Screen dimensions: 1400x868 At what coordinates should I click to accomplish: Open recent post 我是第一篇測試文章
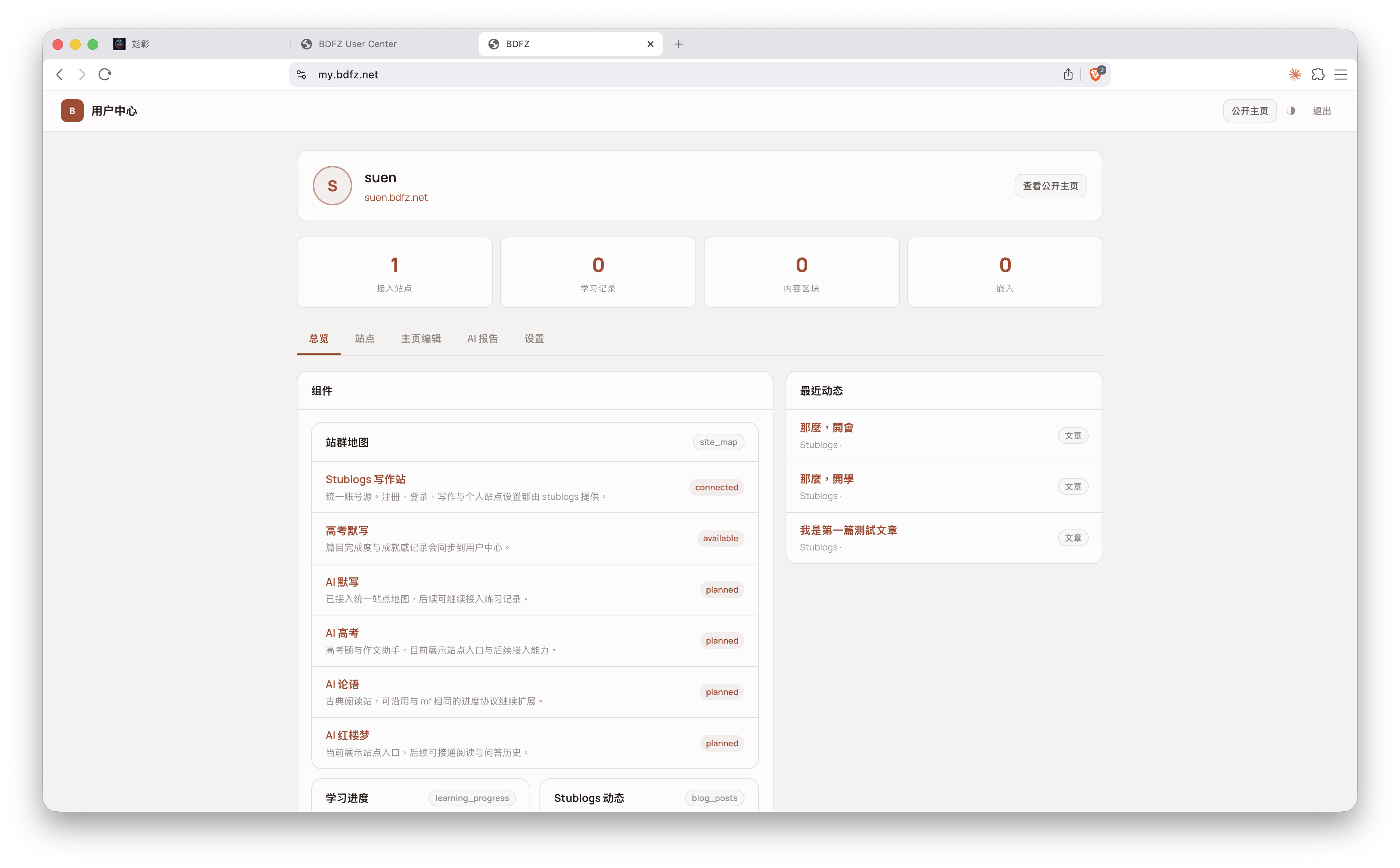pyautogui.click(x=848, y=531)
